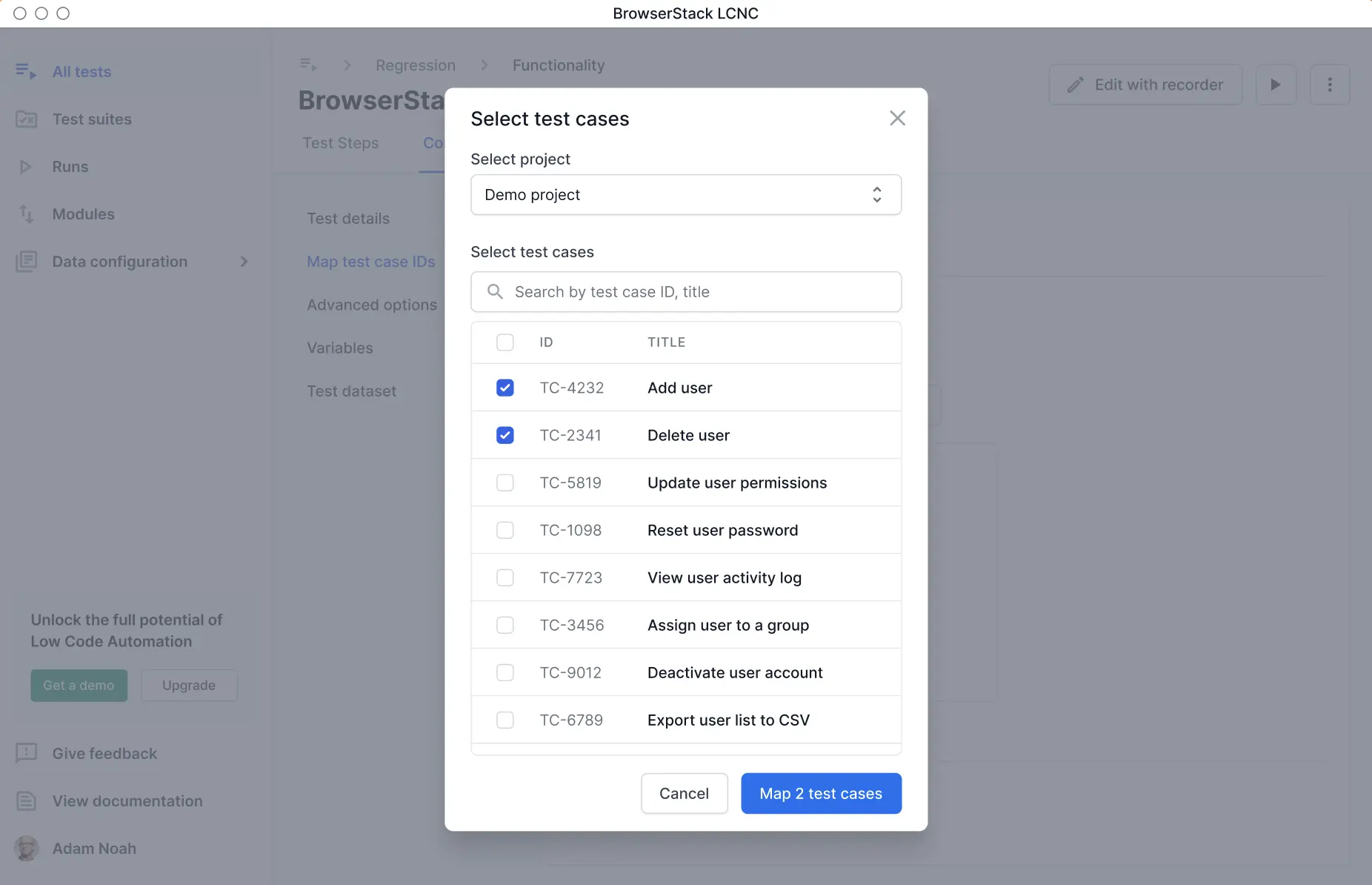Toggle the select-all checkbox in header row

(x=504, y=342)
